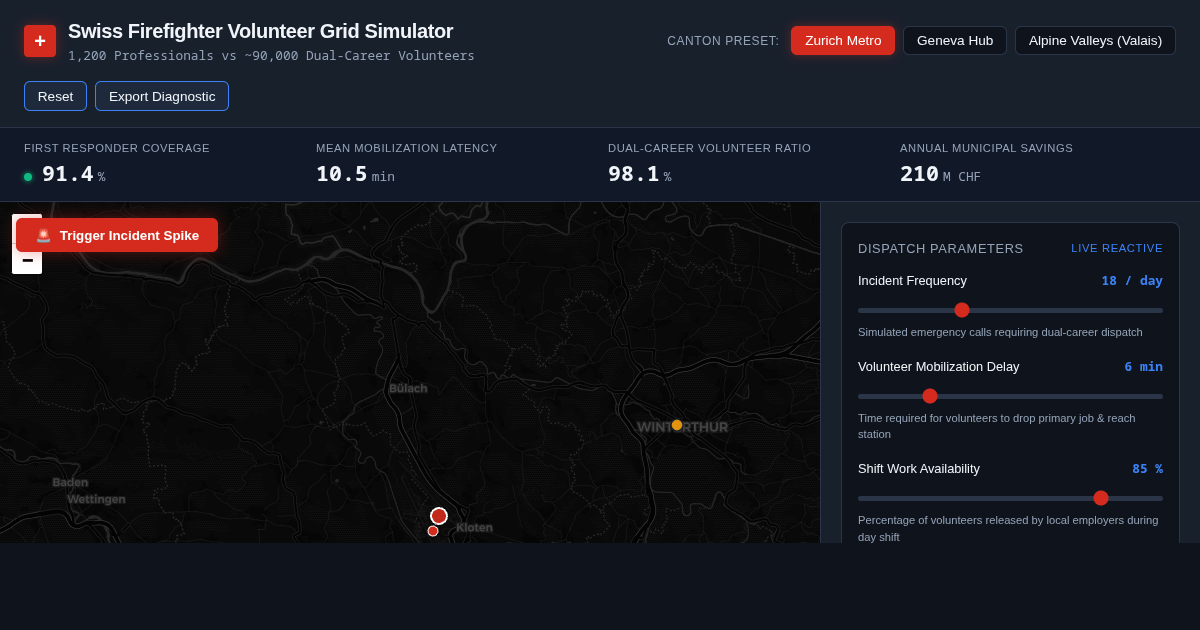Click the Kloten map label
Image resolution: width=1200 pixels, height=630 pixels.
[x=474, y=527]
